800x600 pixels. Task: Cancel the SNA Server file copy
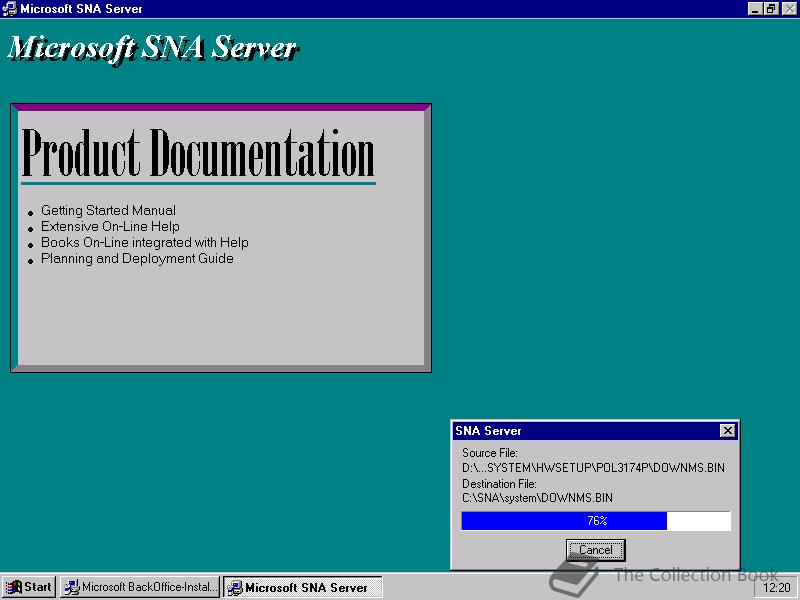[x=595, y=550]
